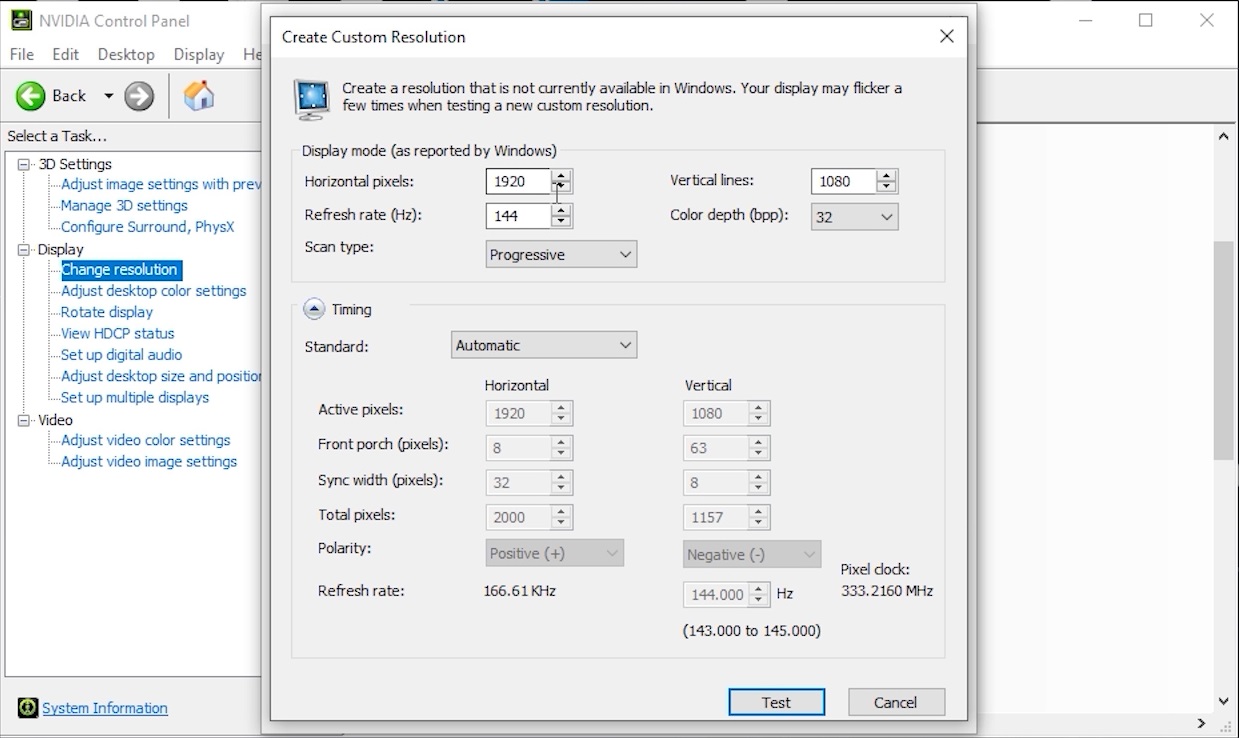The height and width of the screenshot is (738, 1239).
Task: Open the Back history dropdown arrow
Action: pyautogui.click(x=108, y=96)
